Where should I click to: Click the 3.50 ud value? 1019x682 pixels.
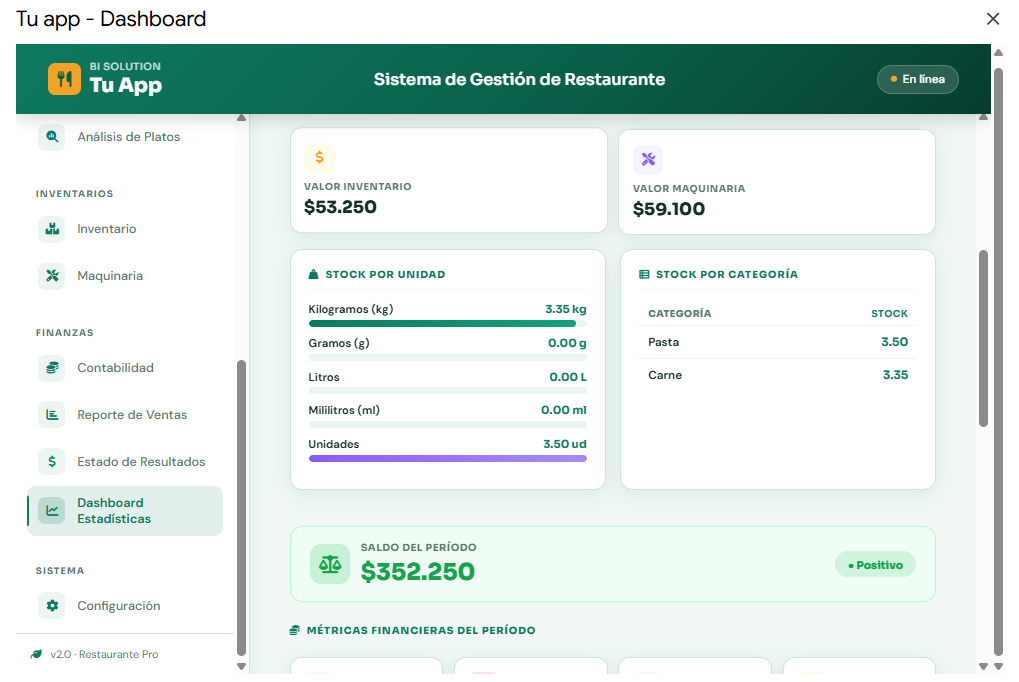[565, 444]
